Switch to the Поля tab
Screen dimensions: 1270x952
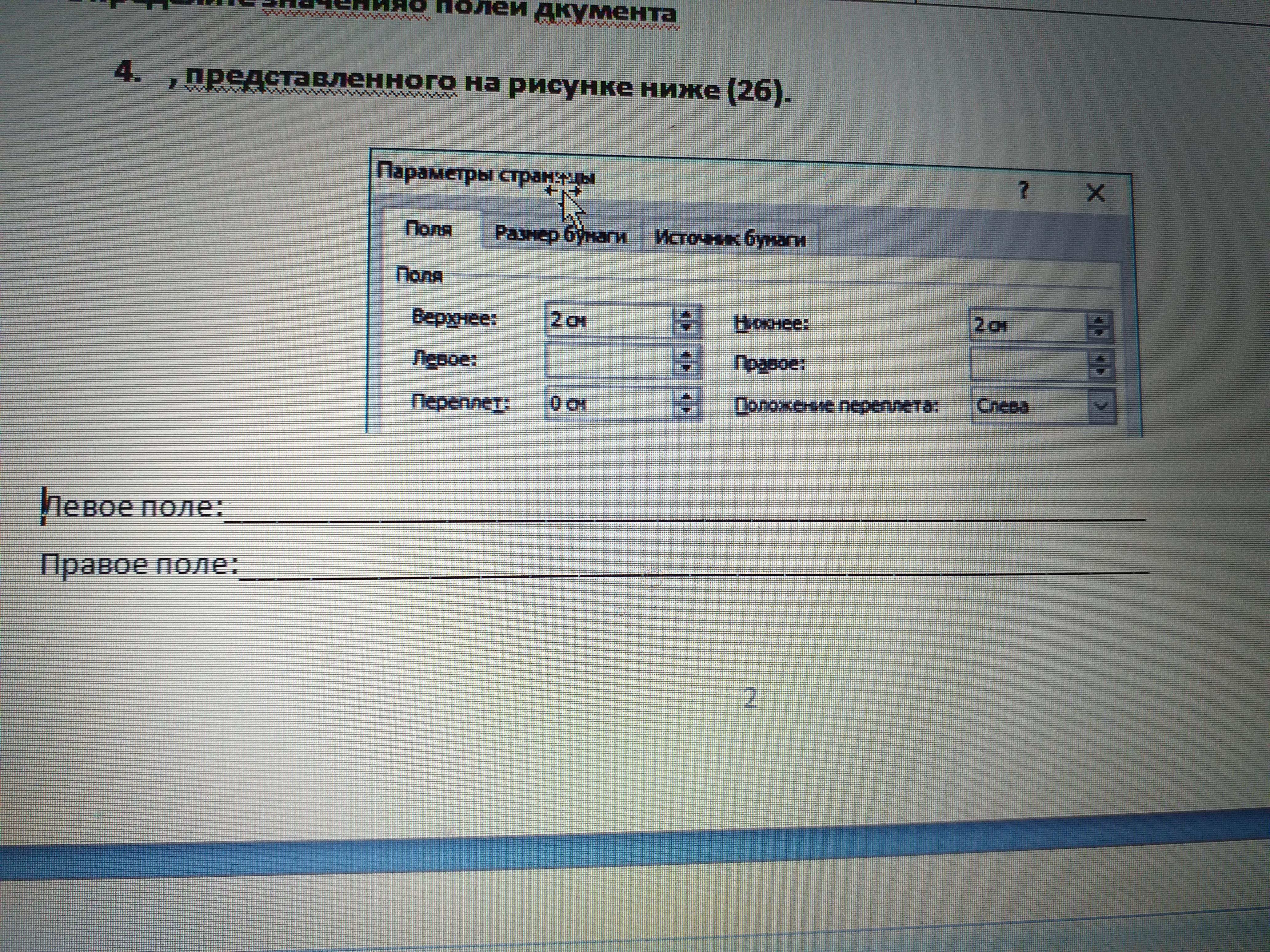tap(429, 229)
